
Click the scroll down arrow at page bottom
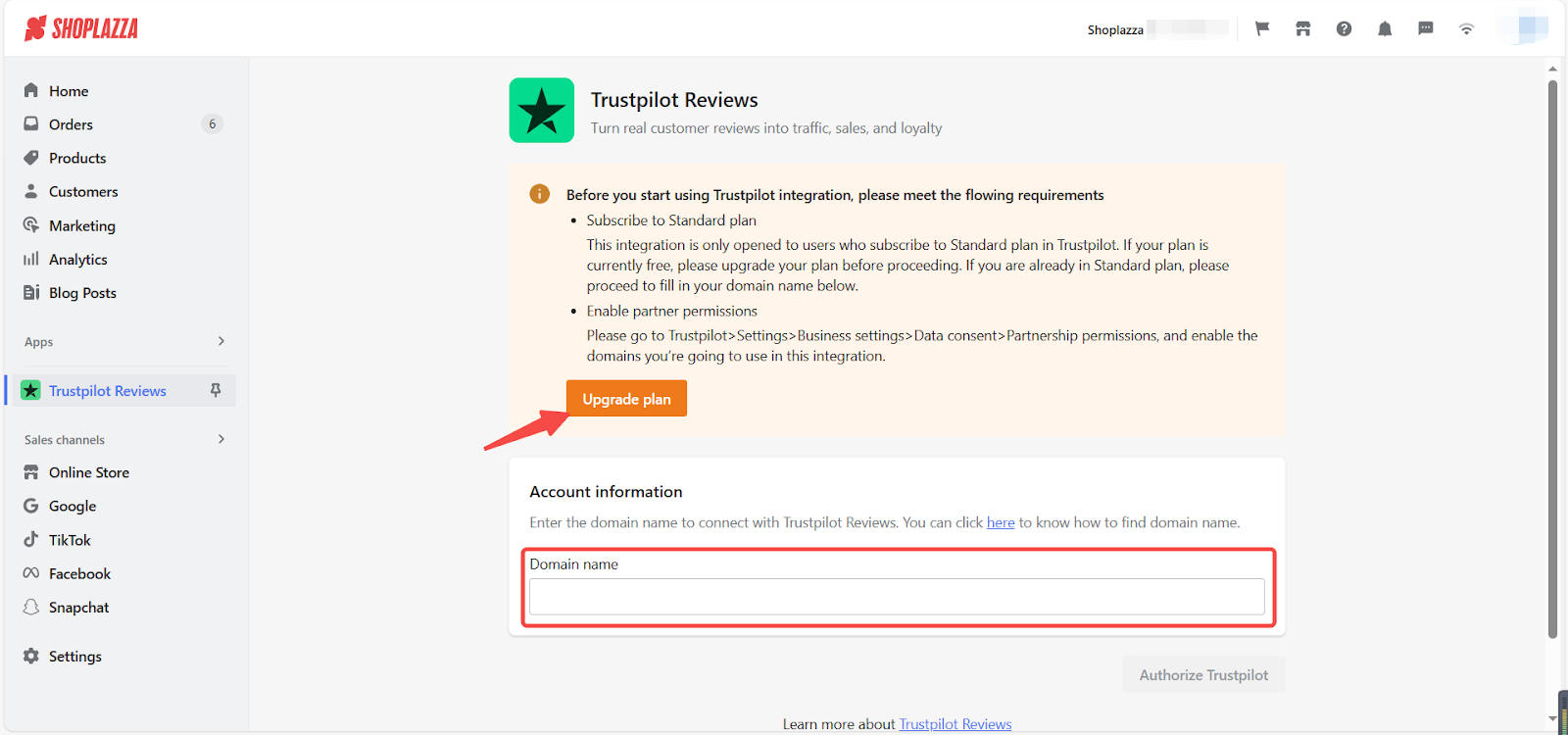(x=1552, y=718)
